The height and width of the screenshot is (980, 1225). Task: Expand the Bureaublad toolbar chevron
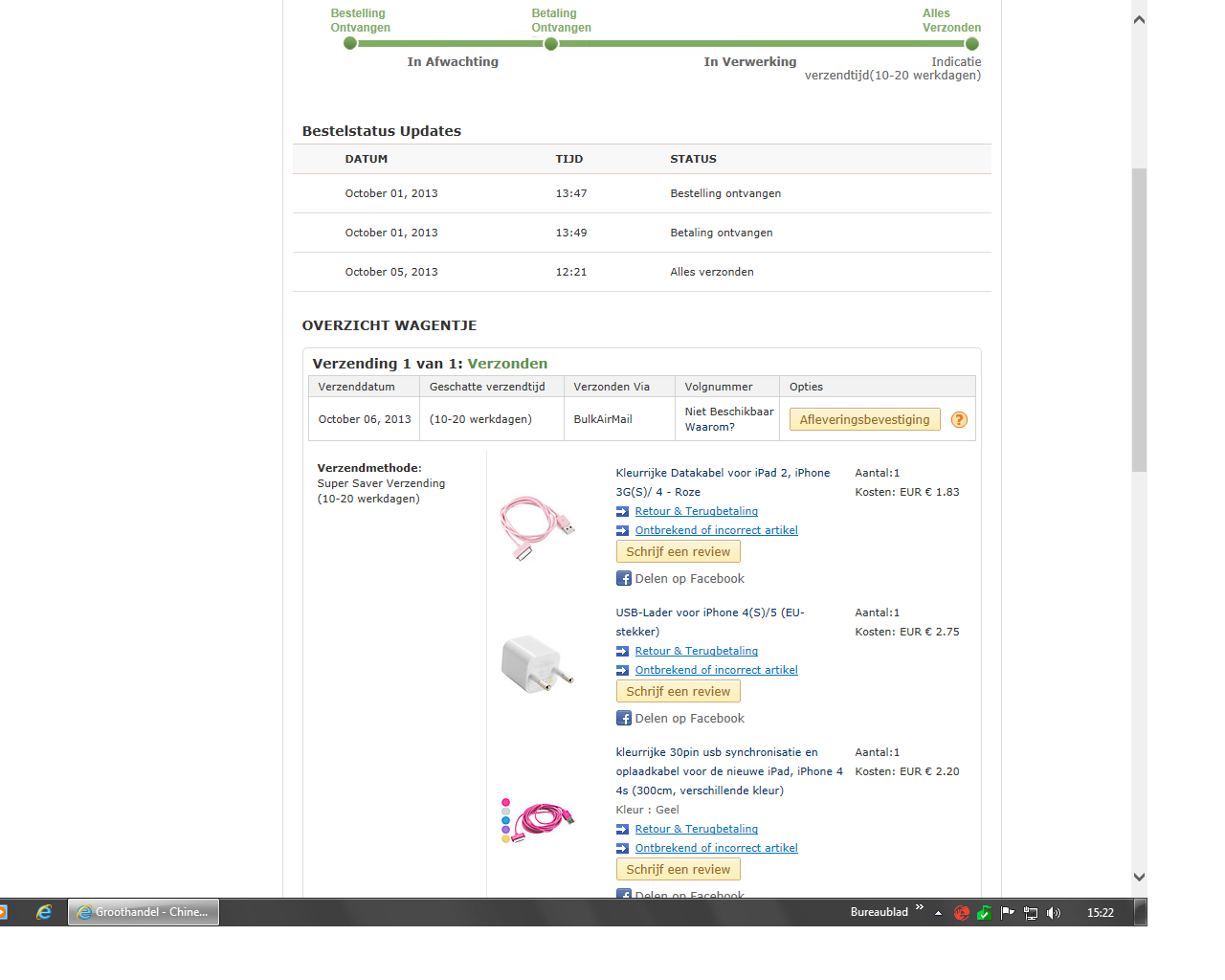click(920, 908)
